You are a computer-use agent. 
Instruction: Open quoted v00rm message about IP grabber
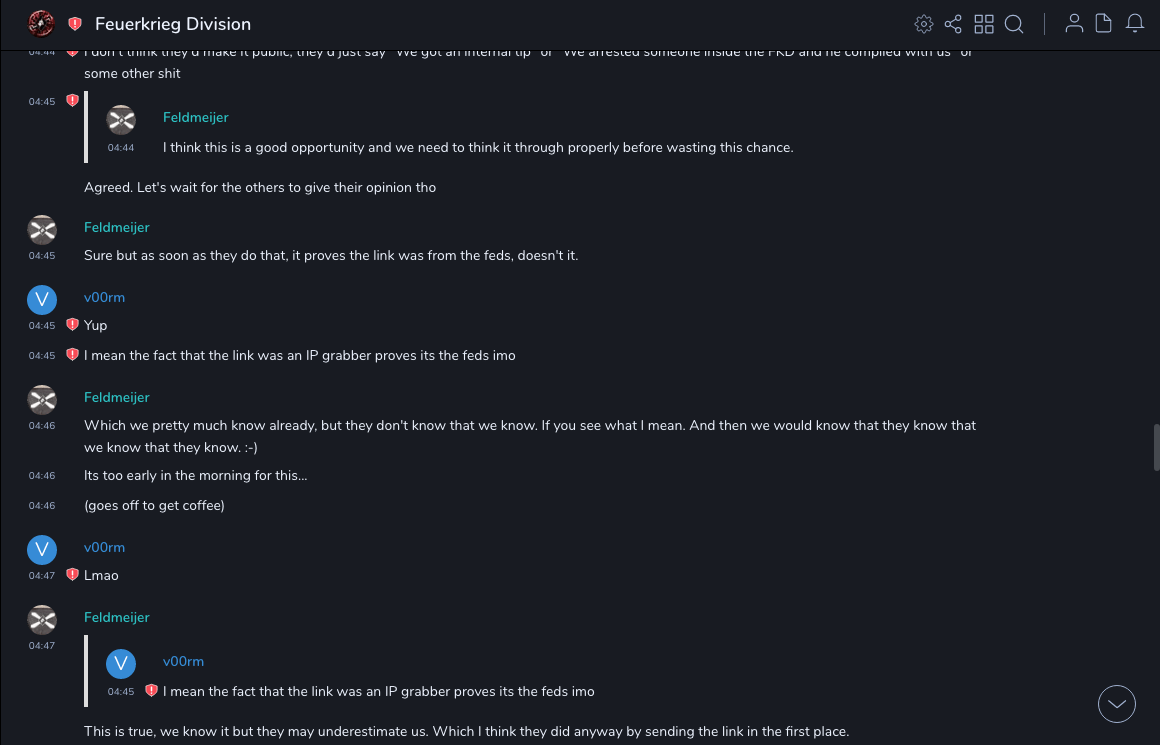pyautogui.click(x=378, y=691)
